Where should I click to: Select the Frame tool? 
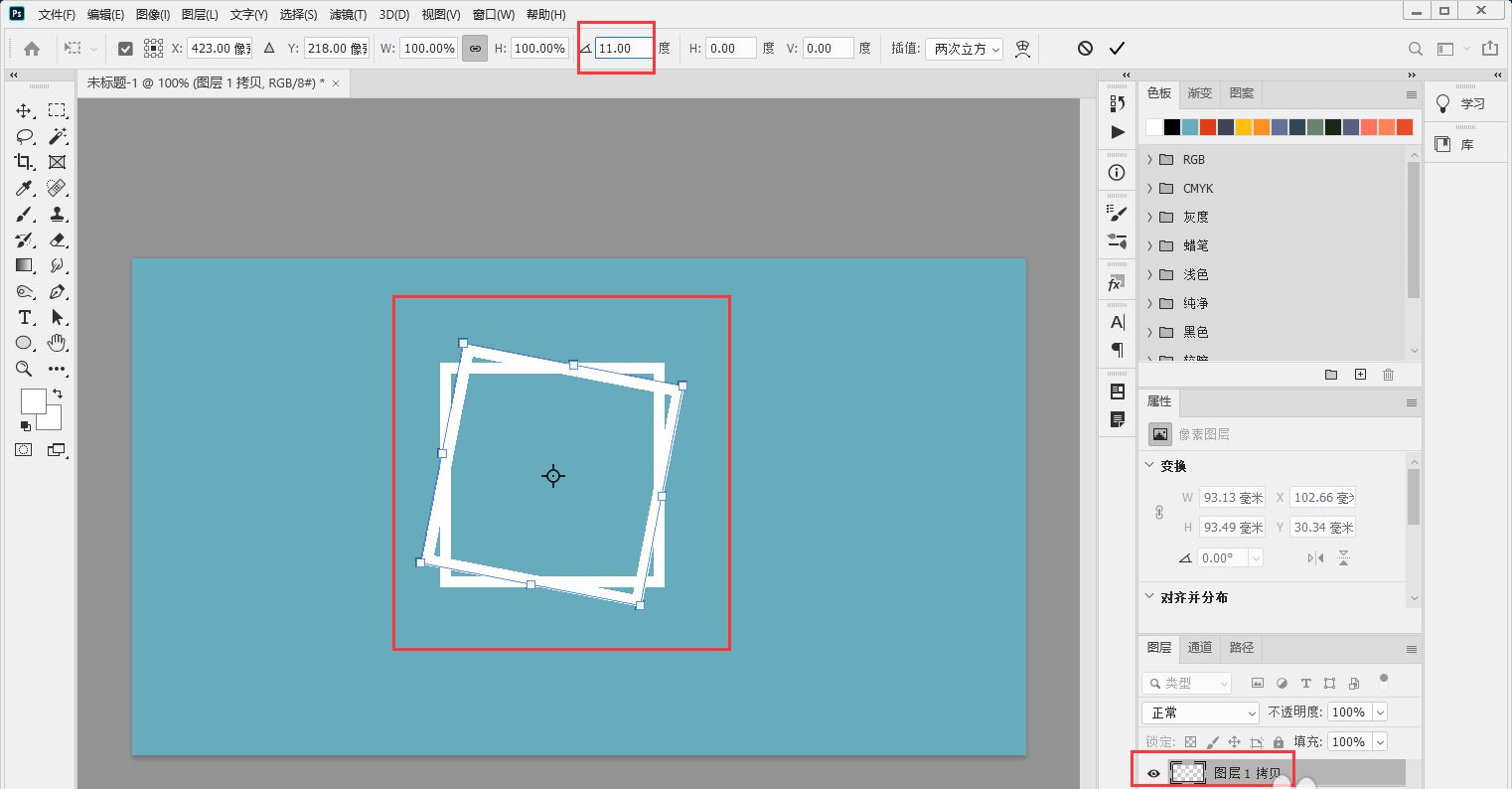click(x=58, y=162)
